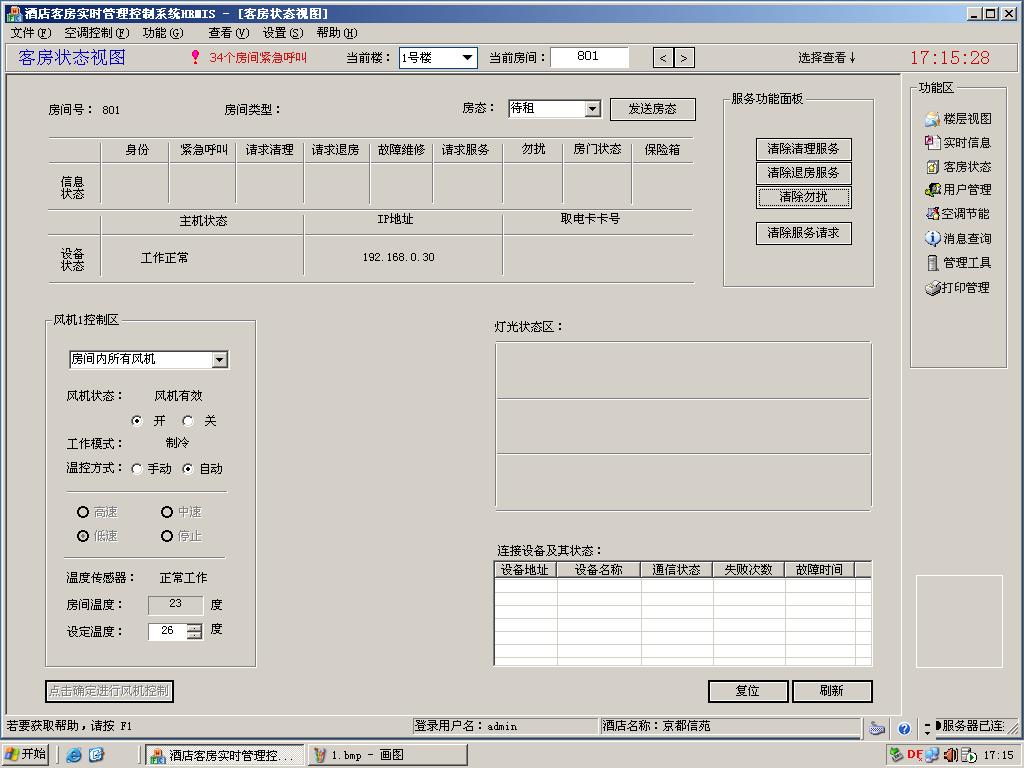The width and height of the screenshot is (1024, 768).
Task: Open the 房态 room status dropdown showing 待租
Action: tap(592, 109)
